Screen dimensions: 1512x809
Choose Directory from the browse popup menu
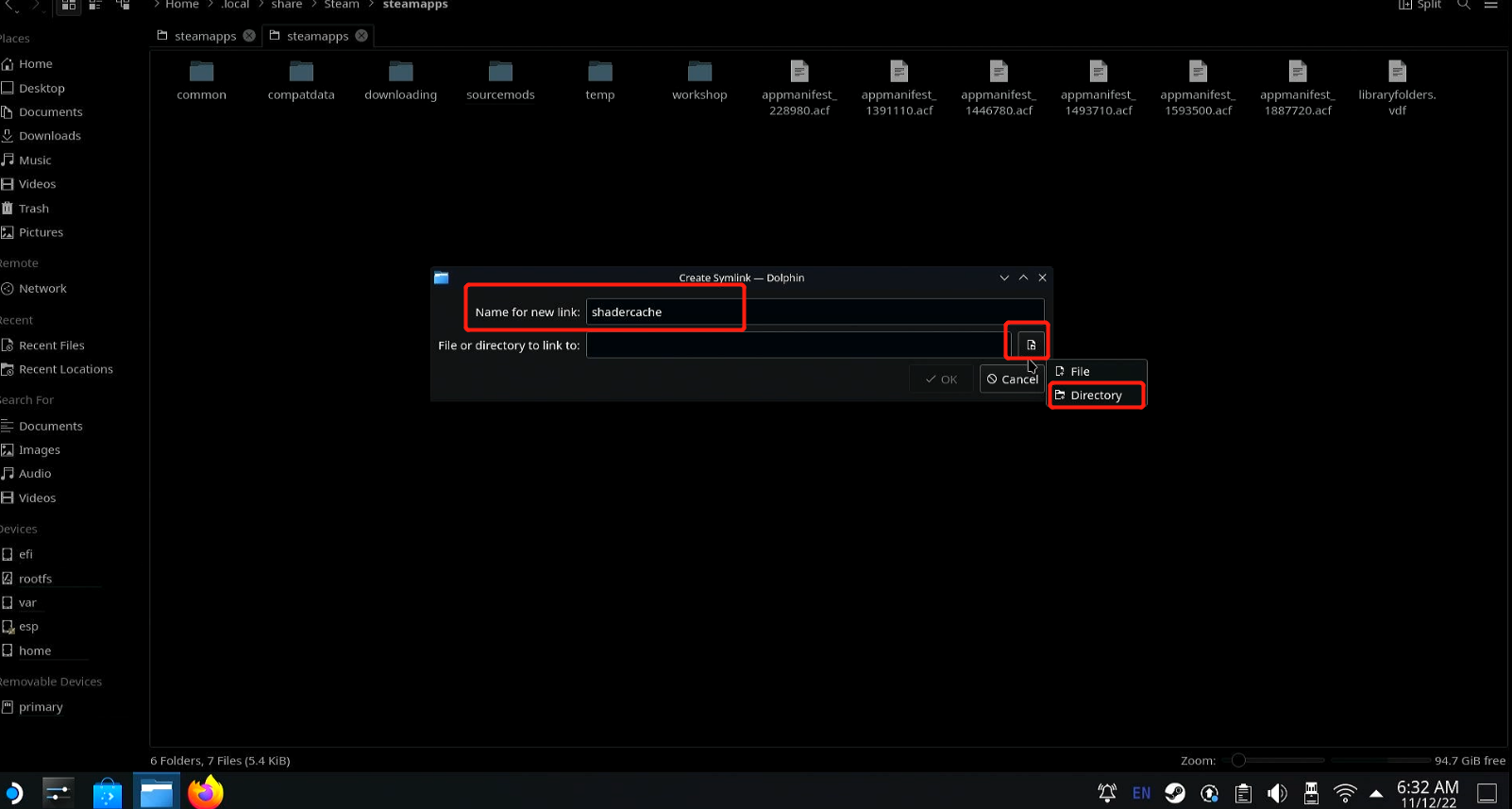(1097, 395)
